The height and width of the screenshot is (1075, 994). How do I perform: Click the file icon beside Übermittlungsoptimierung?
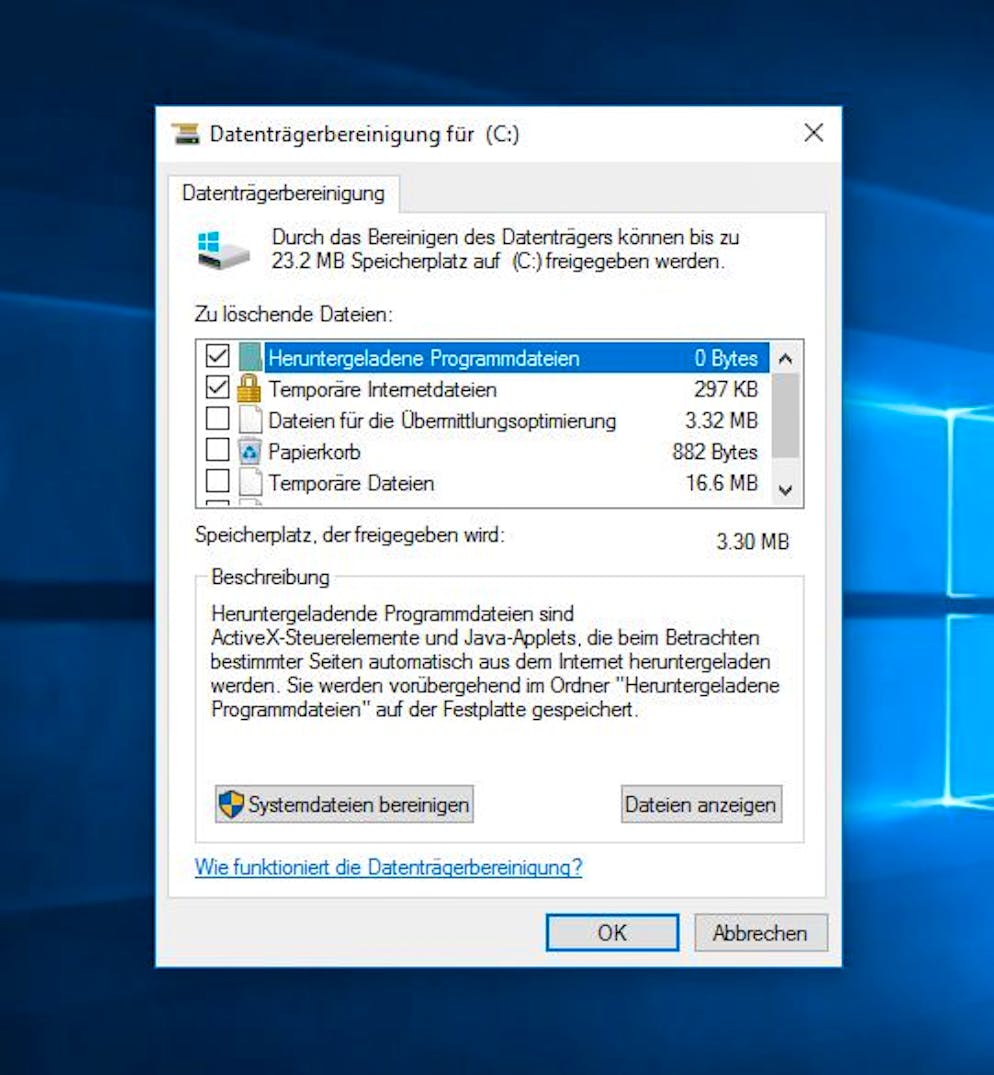tap(251, 420)
